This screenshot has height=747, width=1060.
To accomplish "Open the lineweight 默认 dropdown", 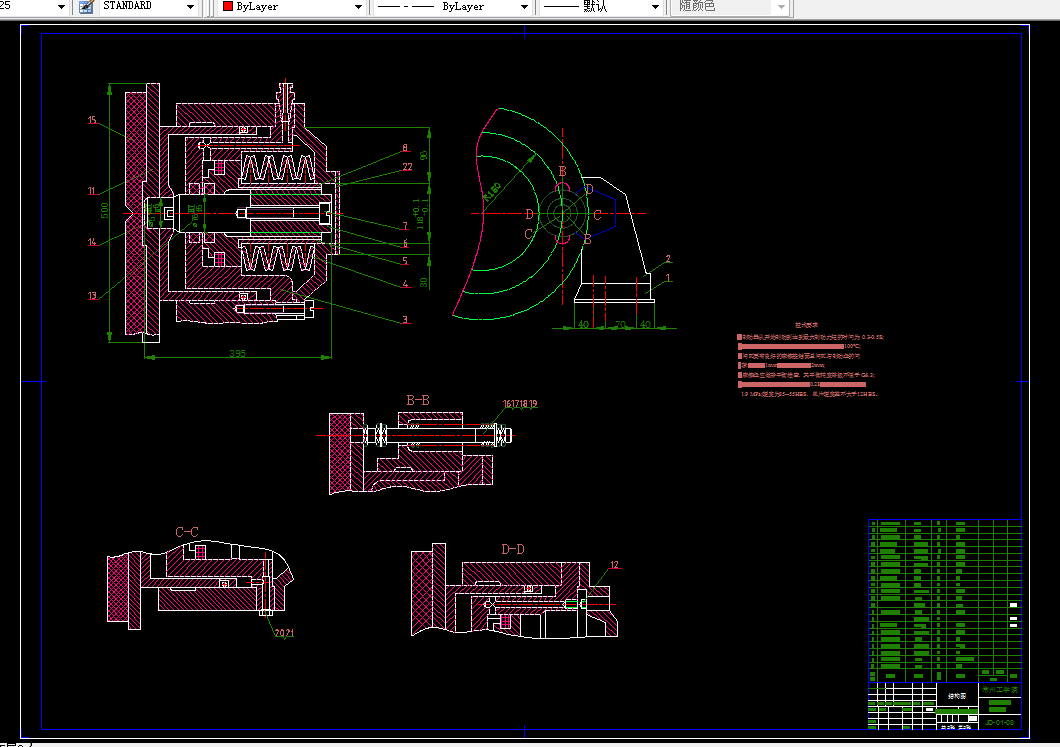I will [655, 7].
